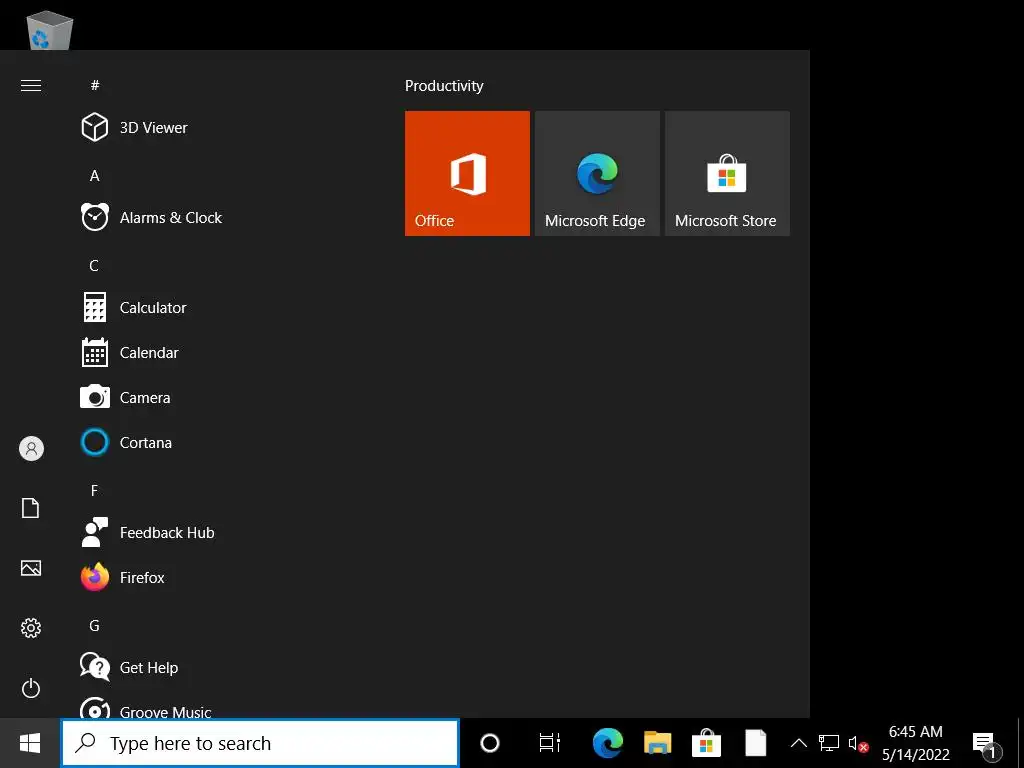Viewport: 1024px width, 768px height.
Task: Click the Windows Start button
Action: [30, 743]
